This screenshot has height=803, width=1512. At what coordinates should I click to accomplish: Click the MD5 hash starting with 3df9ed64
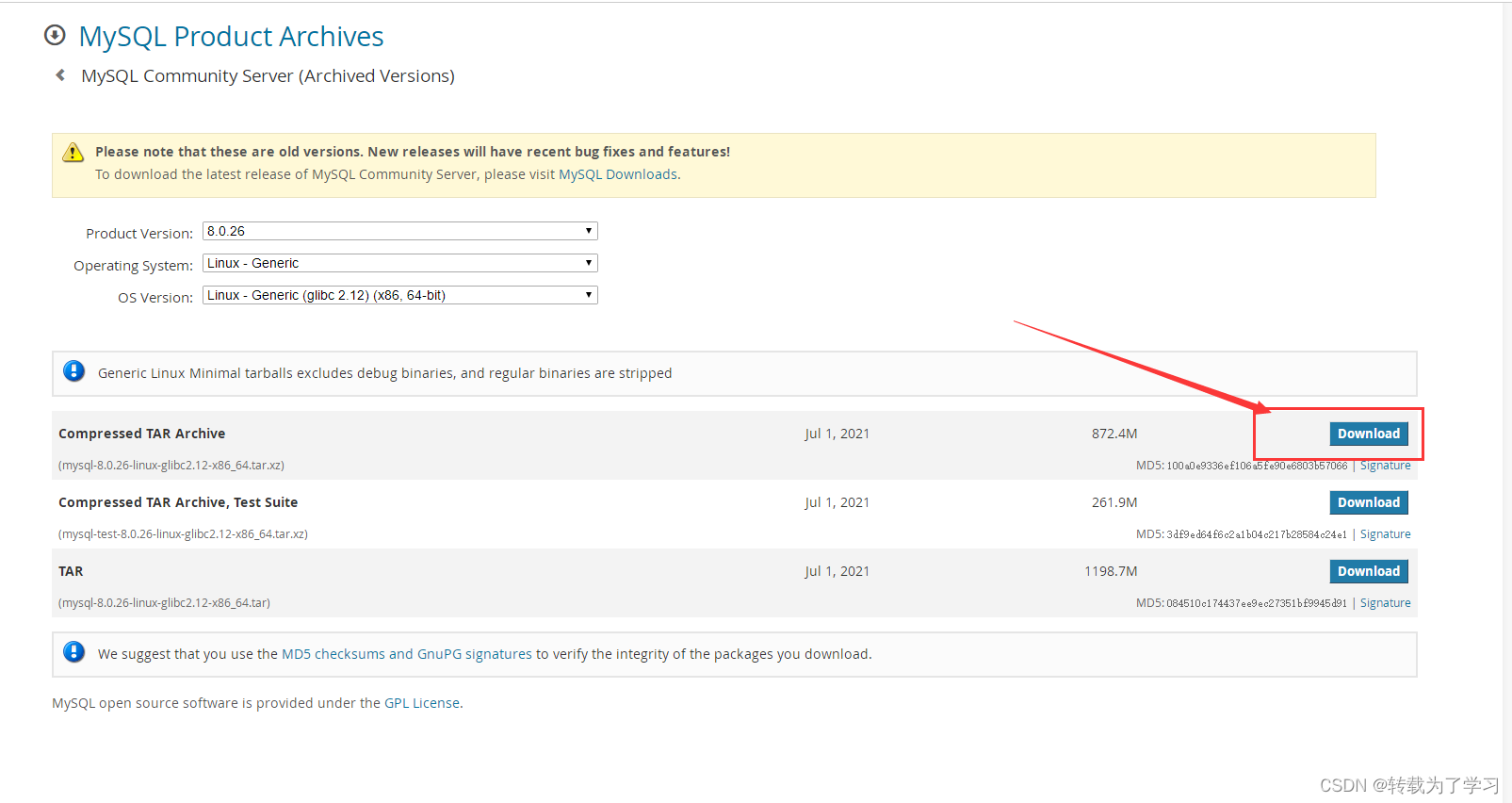1257,534
